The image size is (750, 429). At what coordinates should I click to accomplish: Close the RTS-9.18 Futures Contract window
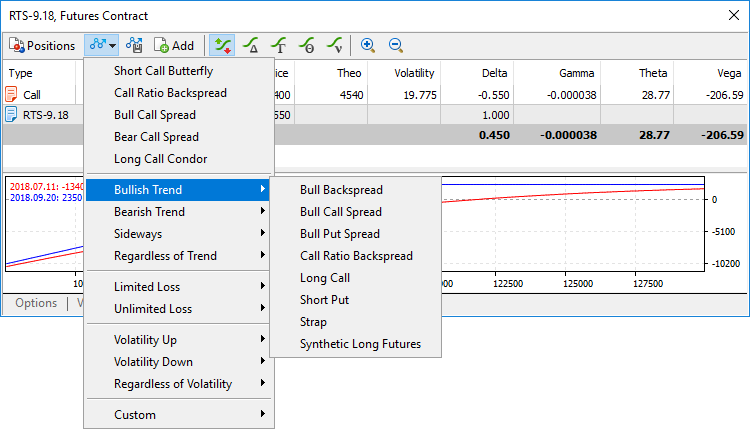734,15
